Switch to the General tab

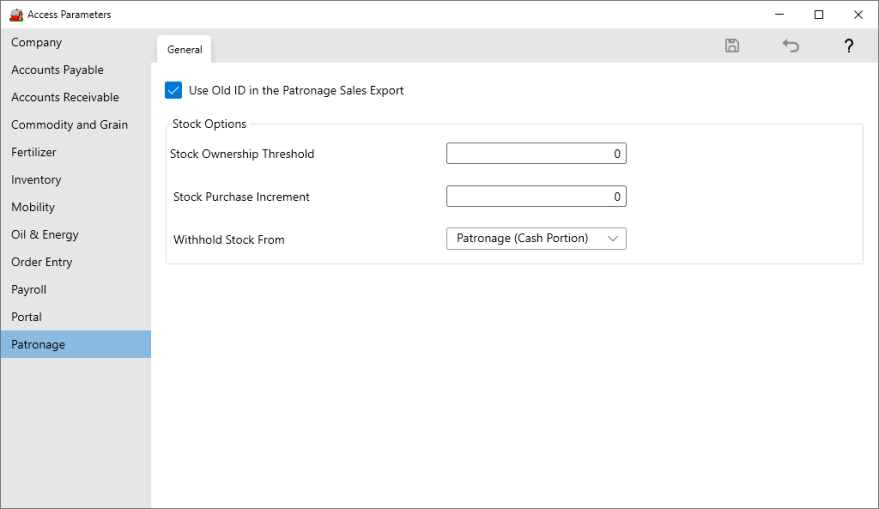tap(184, 49)
